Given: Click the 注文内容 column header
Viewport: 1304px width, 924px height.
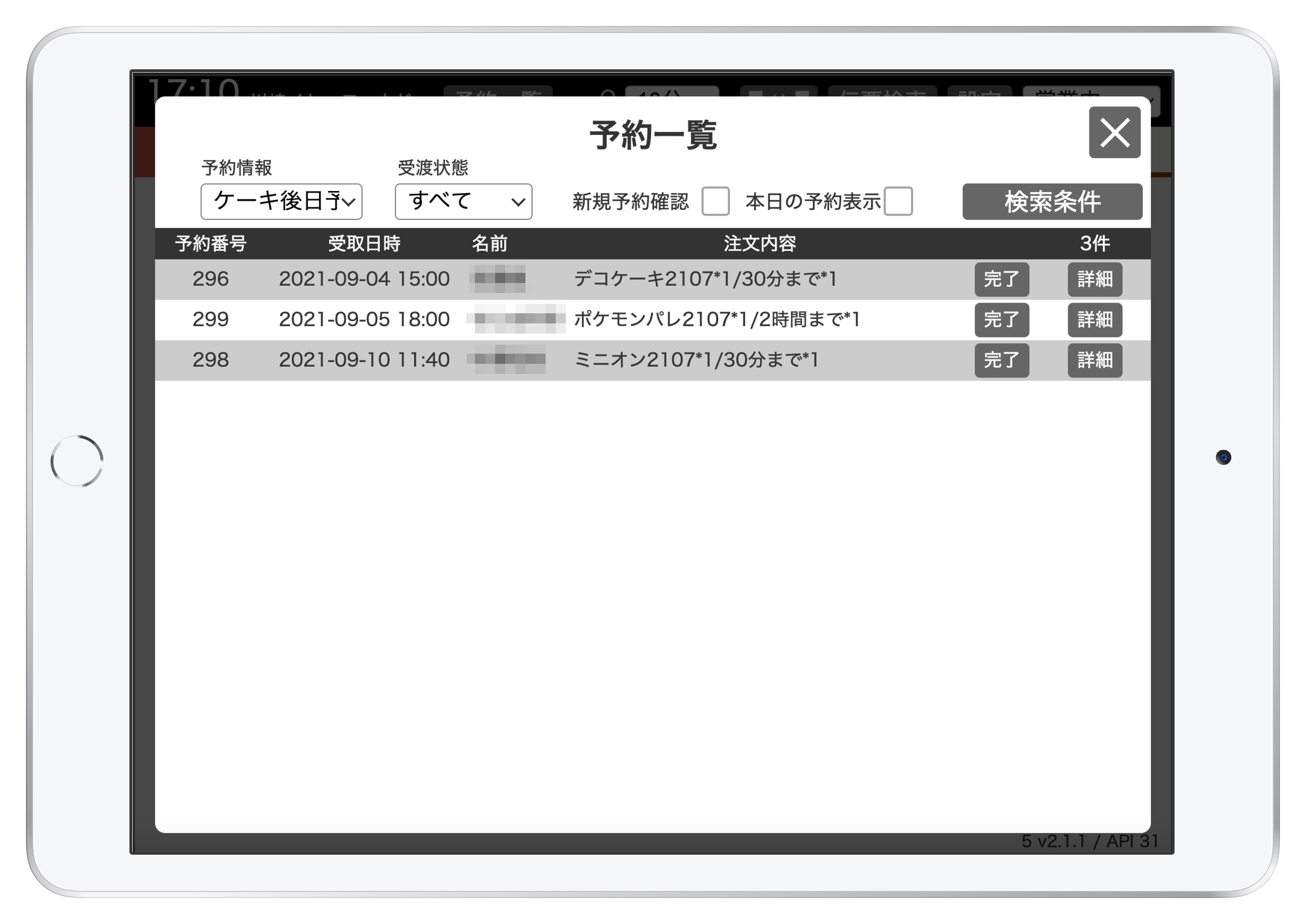Looking at the screenshot, I should [759, 244].
